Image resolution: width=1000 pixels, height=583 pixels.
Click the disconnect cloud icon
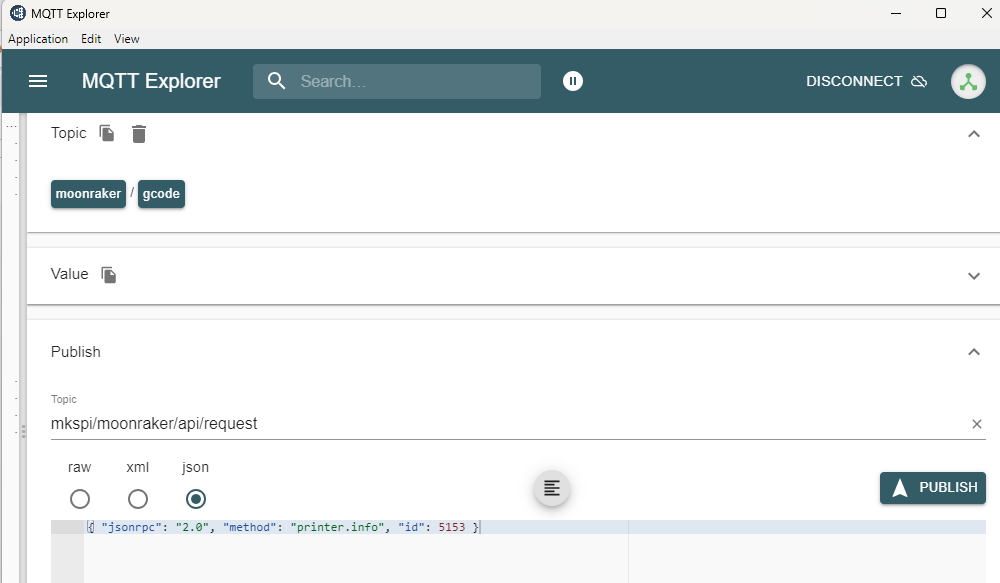[x=919, y=81]
